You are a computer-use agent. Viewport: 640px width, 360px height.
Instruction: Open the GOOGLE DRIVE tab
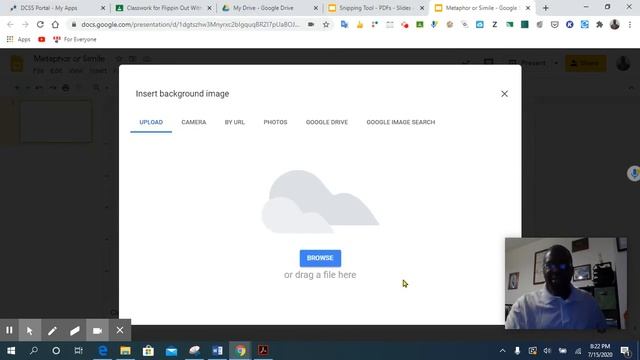(x=327, y=122)
